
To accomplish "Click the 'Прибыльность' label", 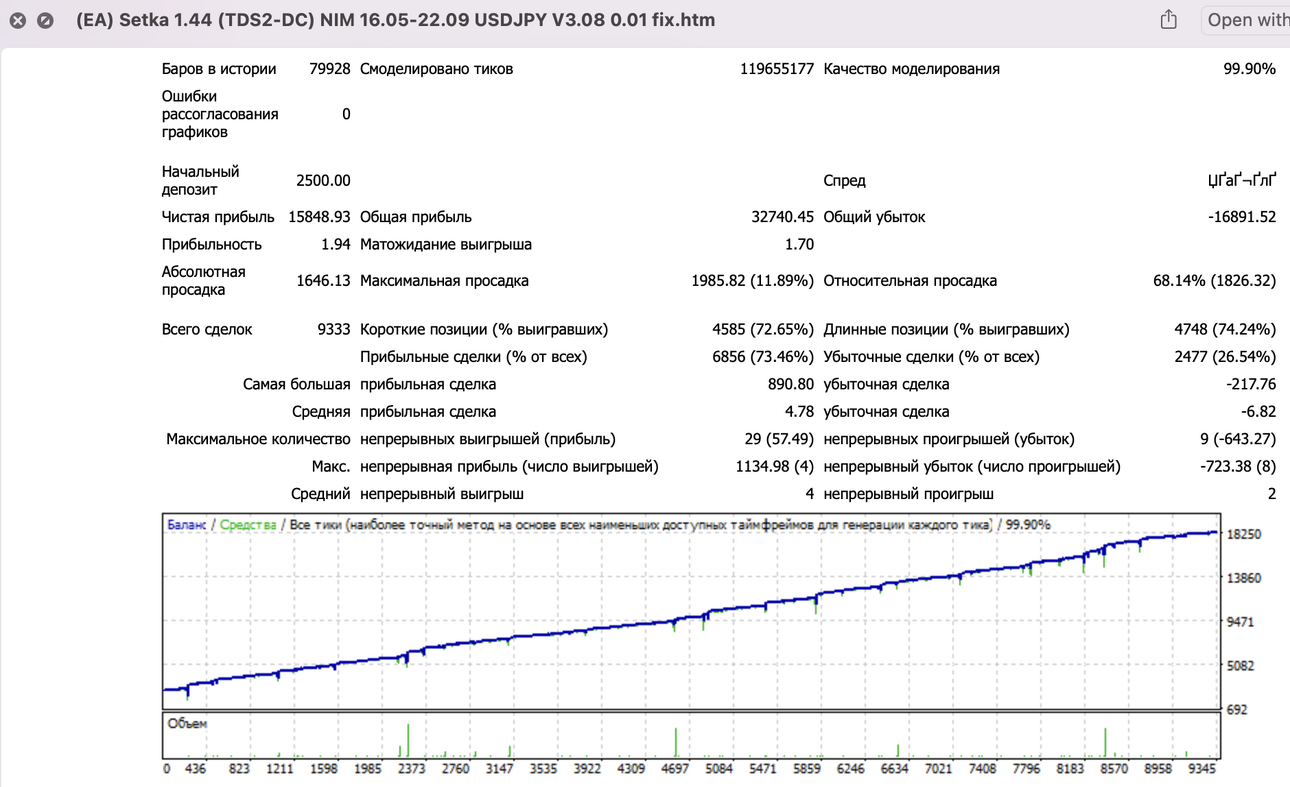I will tap(212, 244).
